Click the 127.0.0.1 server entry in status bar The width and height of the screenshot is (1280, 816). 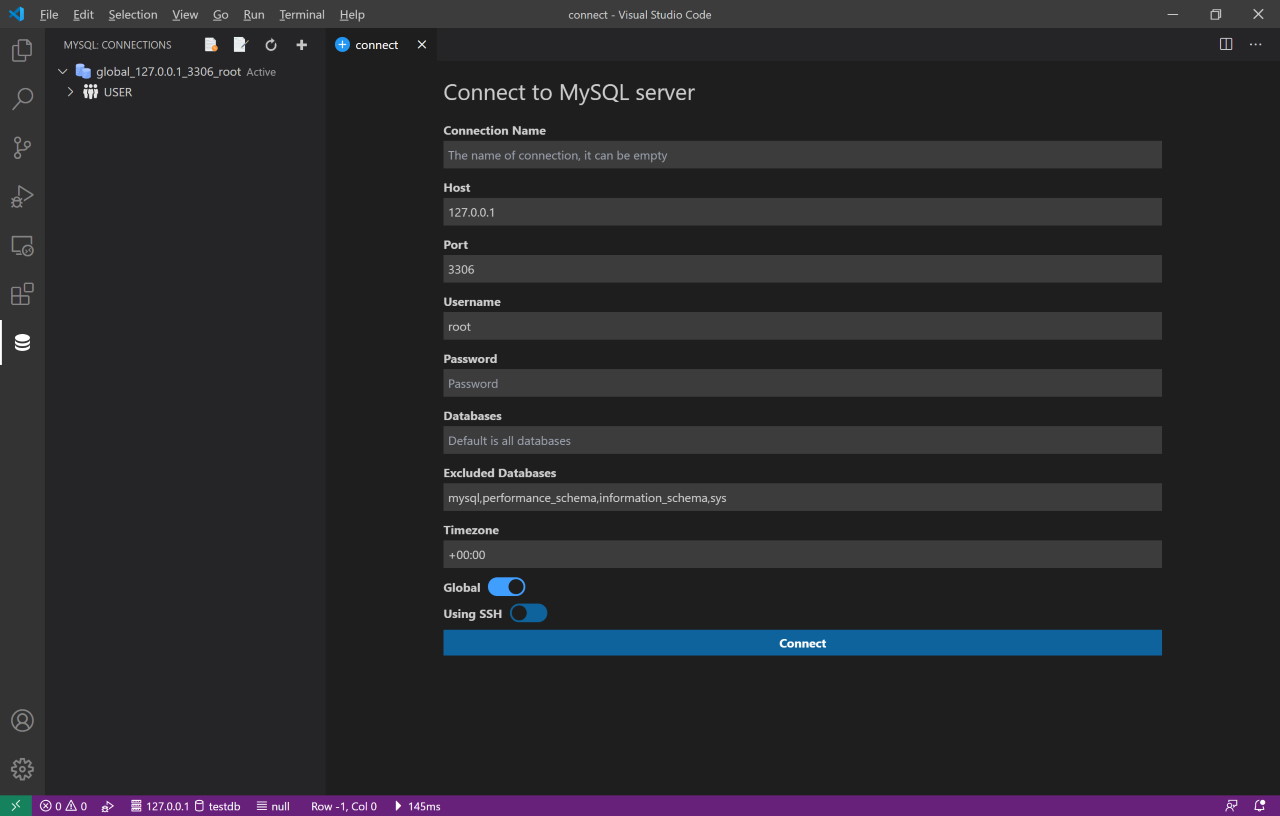[159, 806]
